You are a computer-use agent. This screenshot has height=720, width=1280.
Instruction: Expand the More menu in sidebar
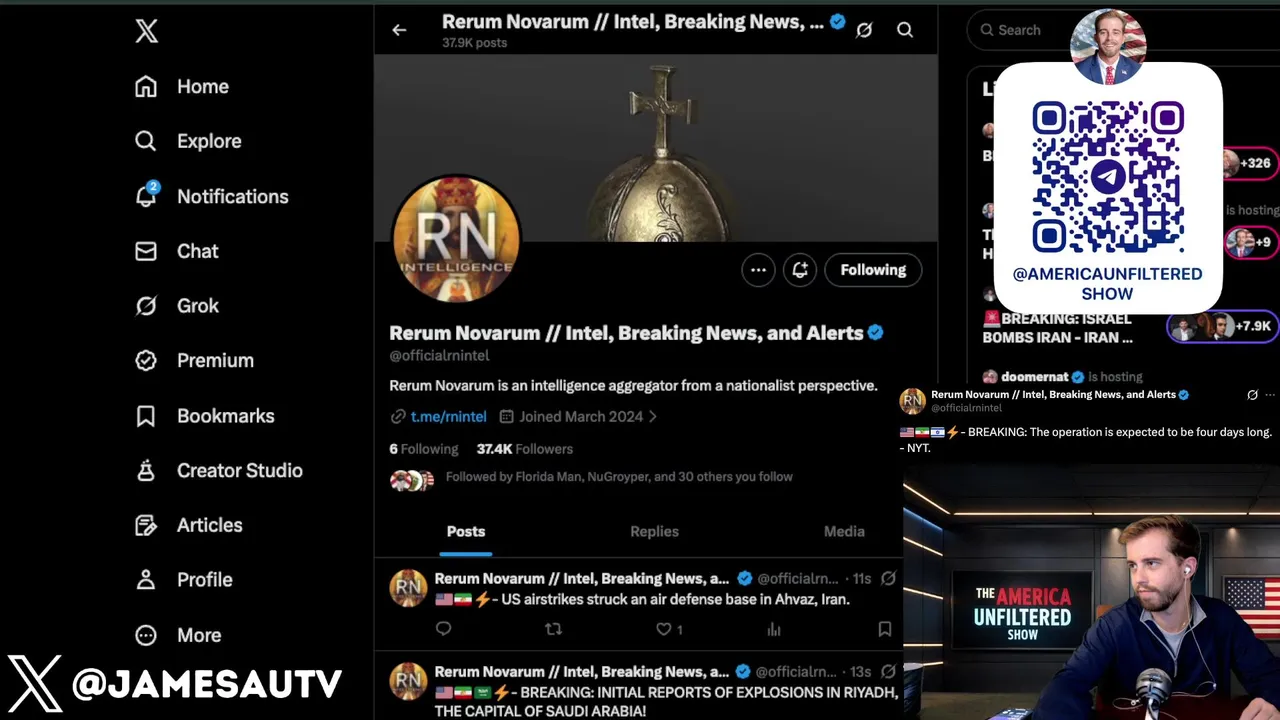pos(178,635)
